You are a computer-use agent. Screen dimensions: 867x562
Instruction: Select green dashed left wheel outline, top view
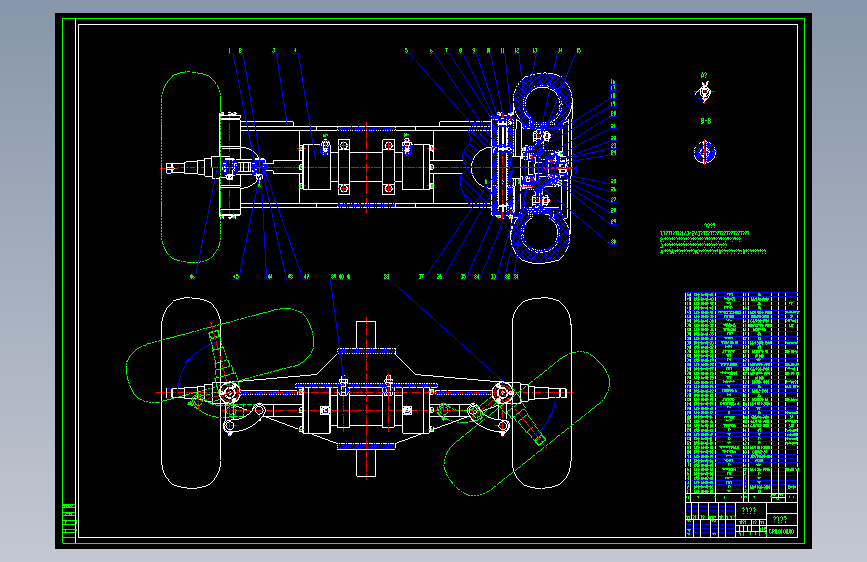191,166
